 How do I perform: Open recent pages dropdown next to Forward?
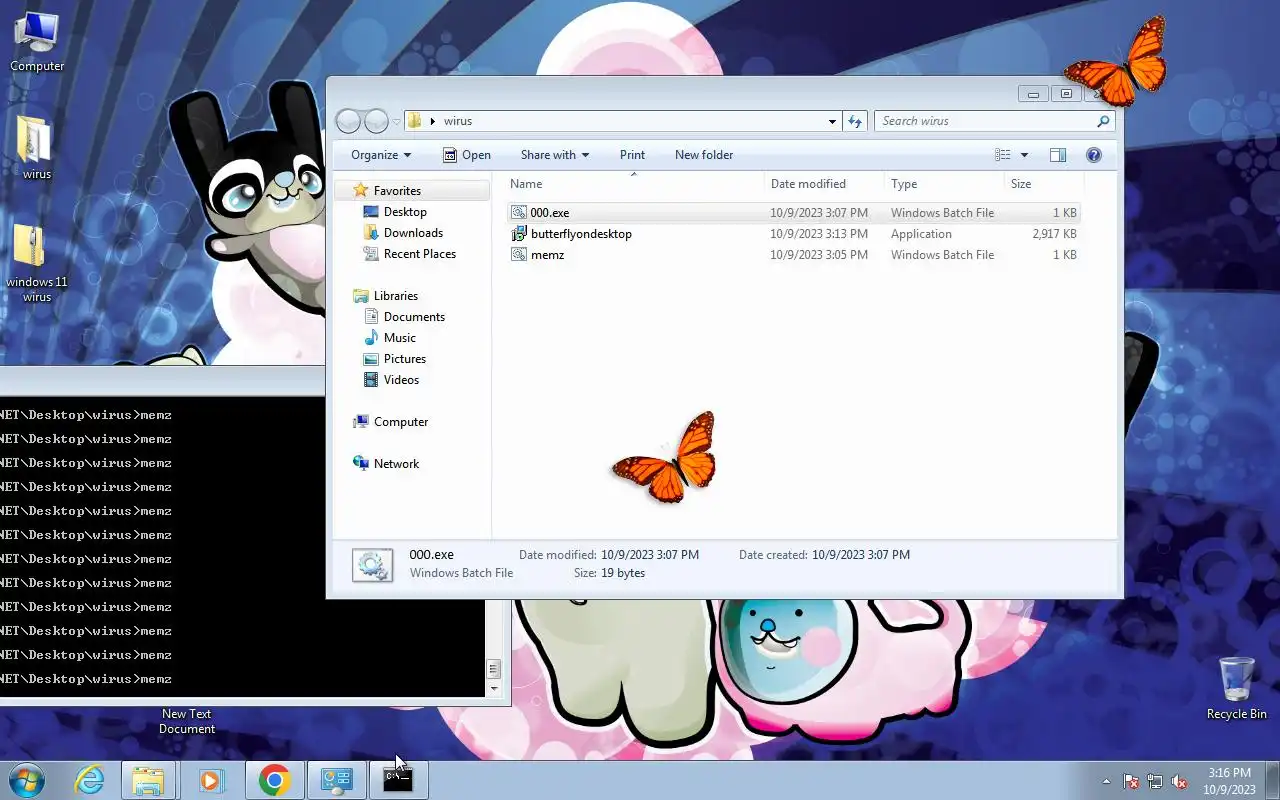(x=396, y=122)
